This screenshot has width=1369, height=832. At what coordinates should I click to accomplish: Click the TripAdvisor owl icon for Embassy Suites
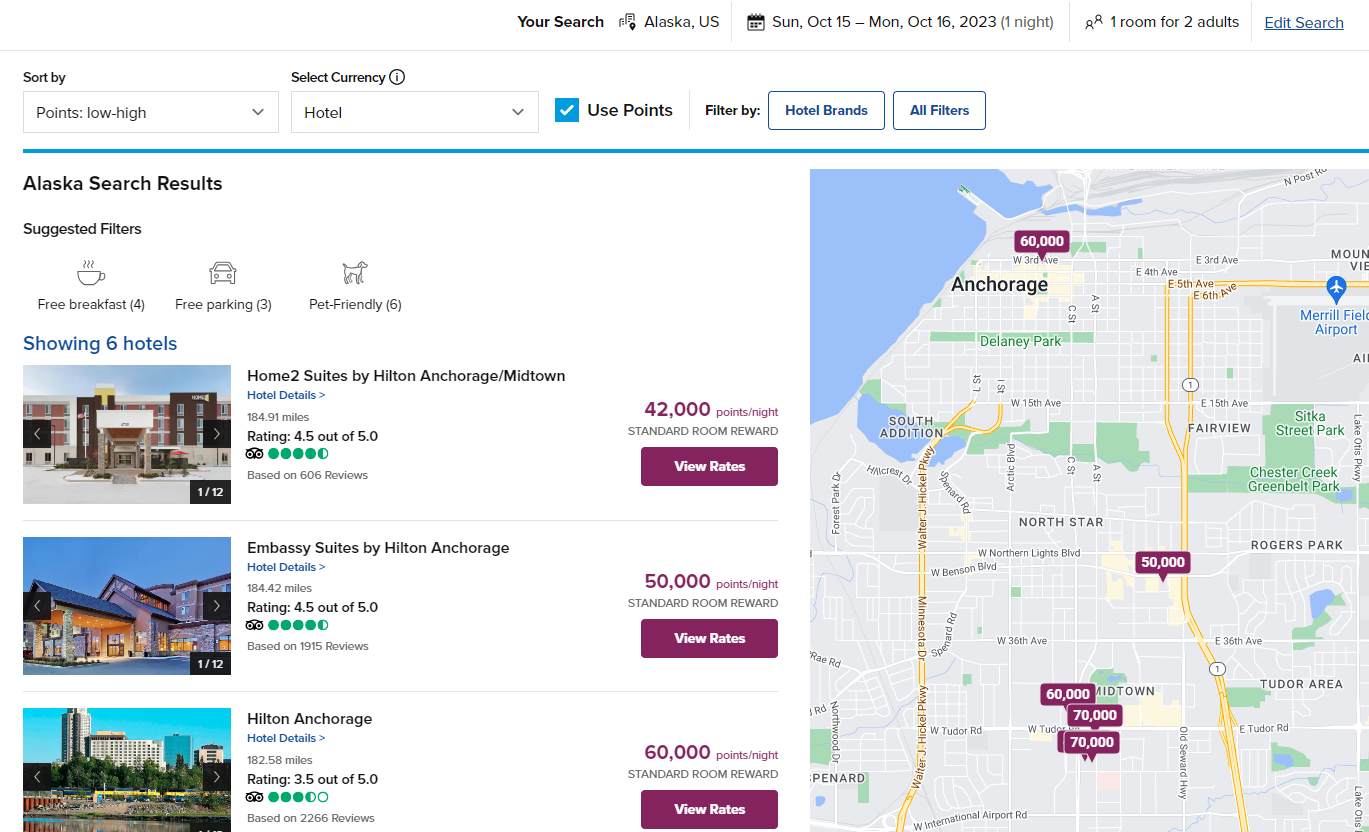click(x=255, y=624)
